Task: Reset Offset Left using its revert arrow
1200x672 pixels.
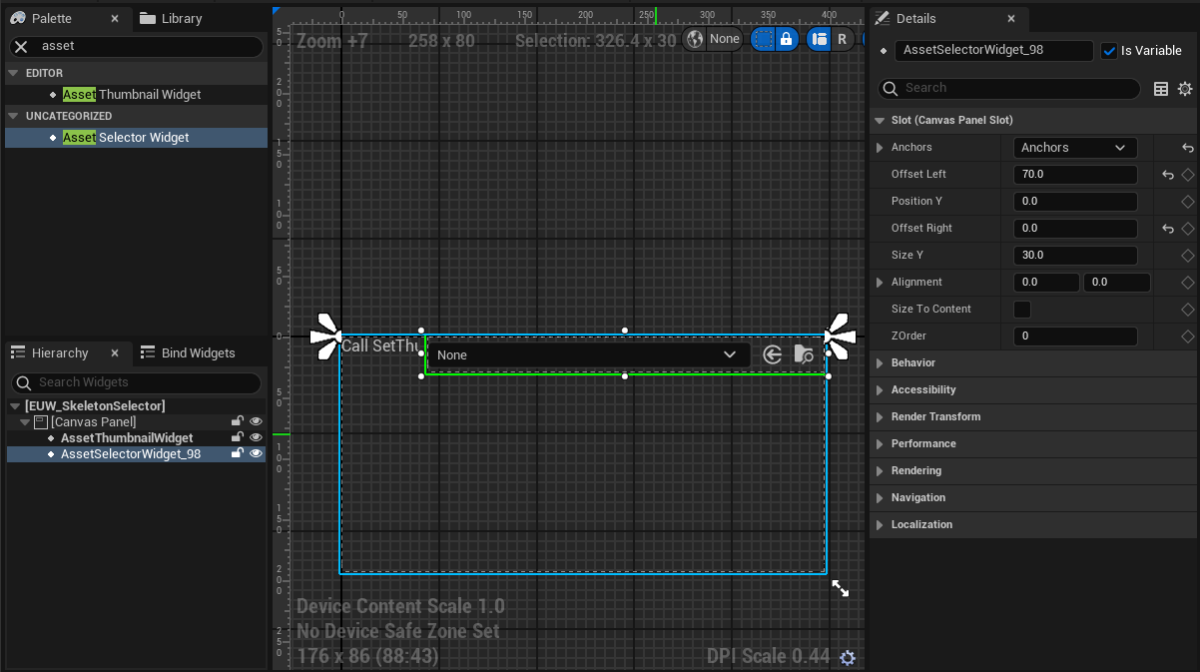Action: [1166, 174]
